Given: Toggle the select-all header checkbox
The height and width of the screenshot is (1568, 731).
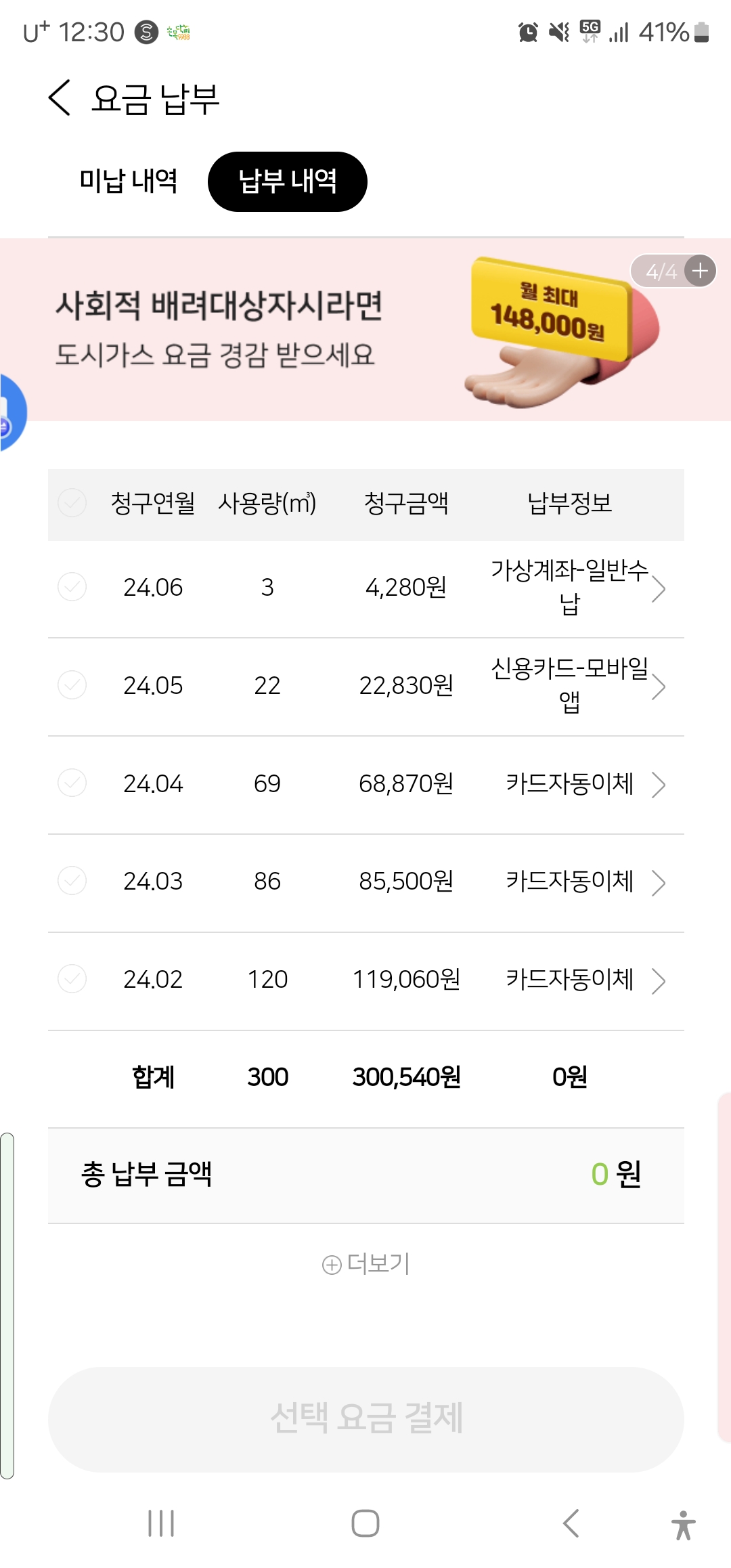Looking at the screenshot, I should pos(72,503).
